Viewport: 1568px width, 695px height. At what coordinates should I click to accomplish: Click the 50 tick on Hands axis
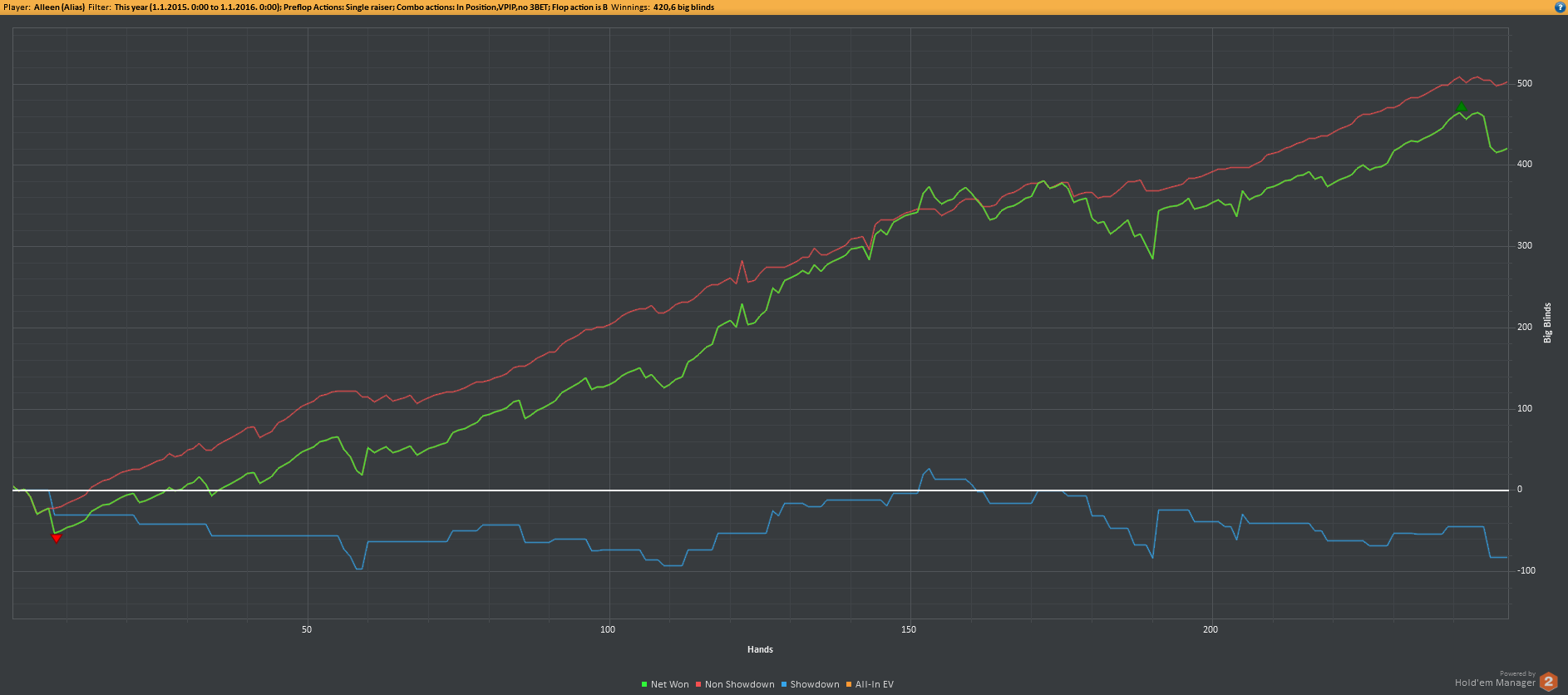click(307, 629)
